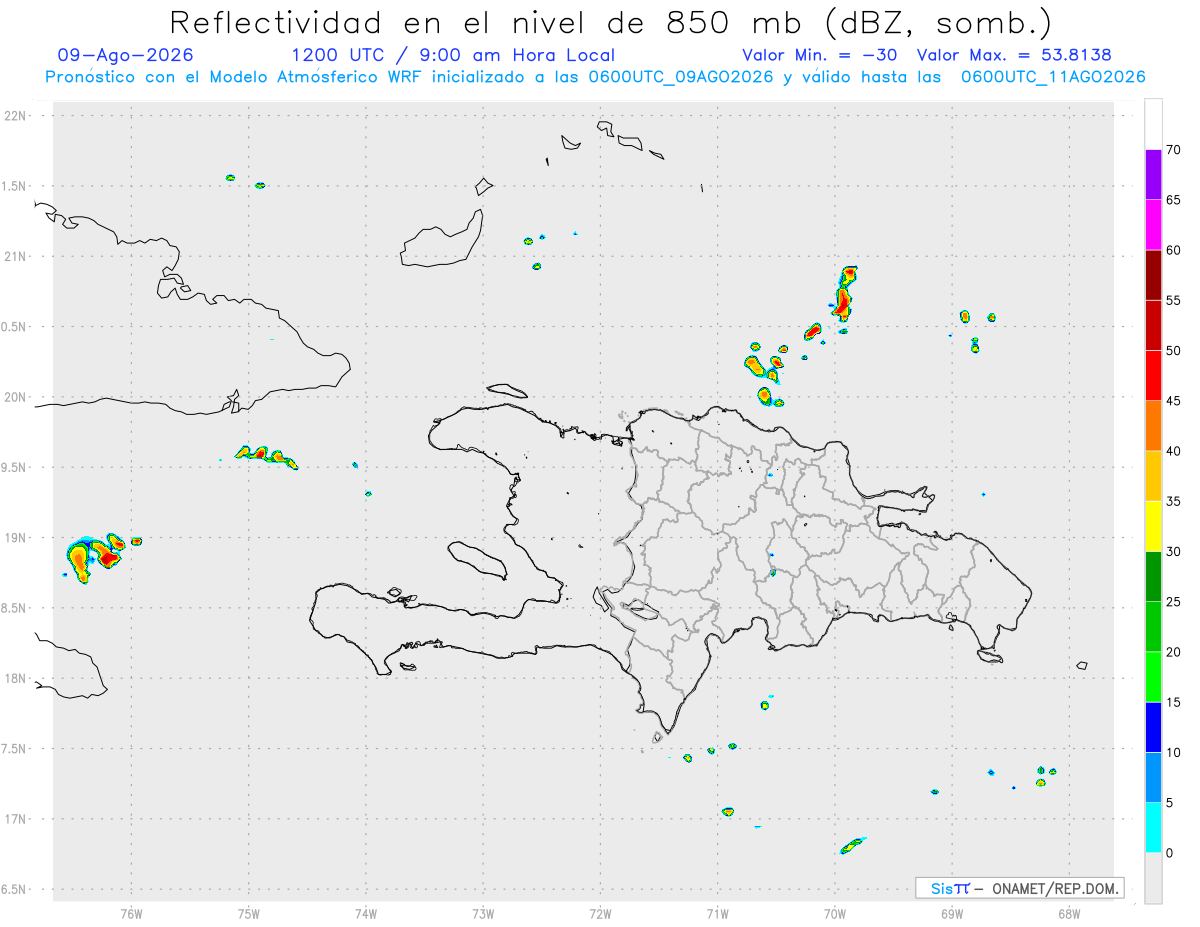Select the '21N' latitude label

tap(16, 257)
